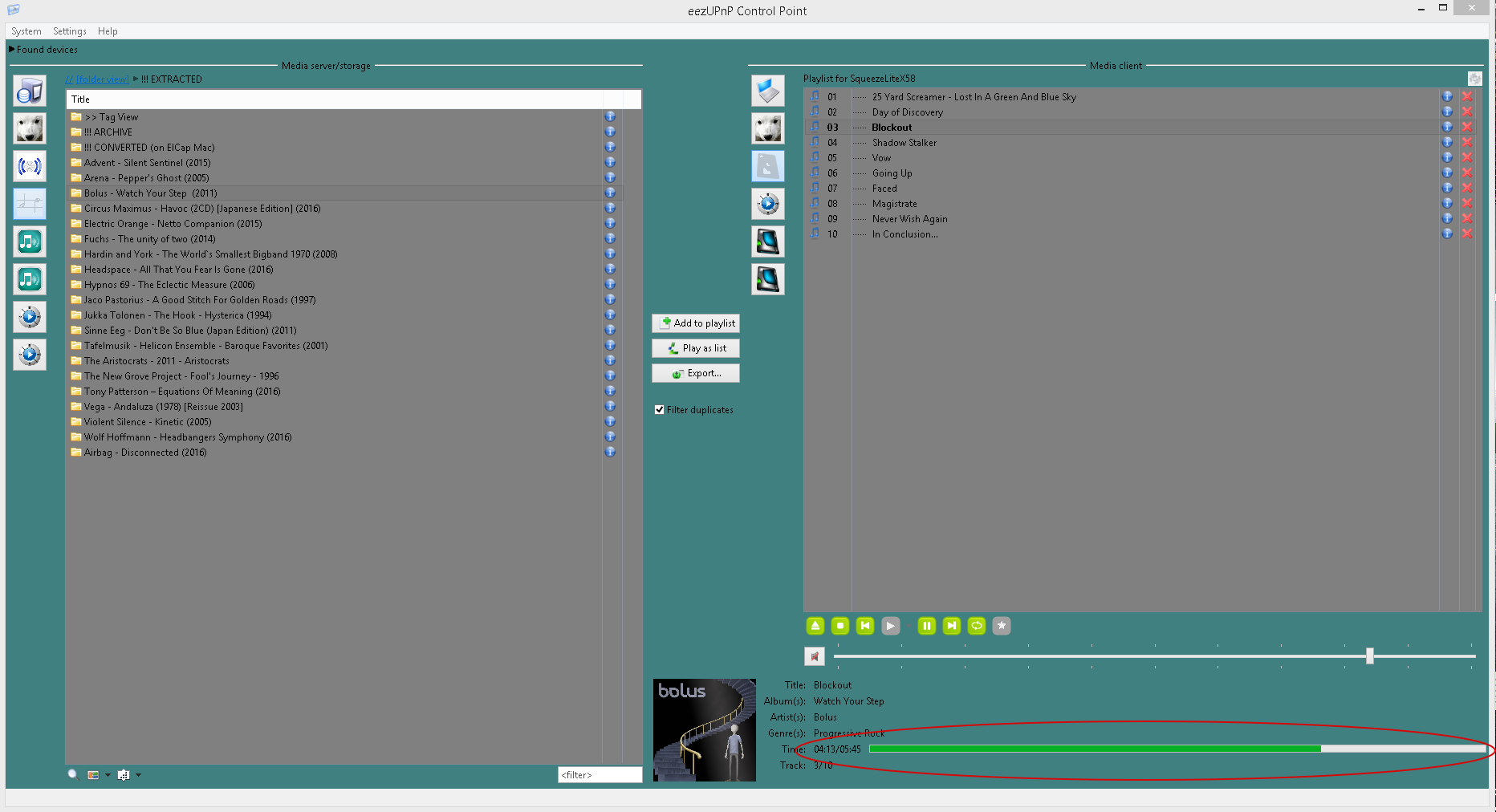This screenshot has height=812, width=1496.
Task: Click the small icon right of playlist title
Action: (1474, 78)
